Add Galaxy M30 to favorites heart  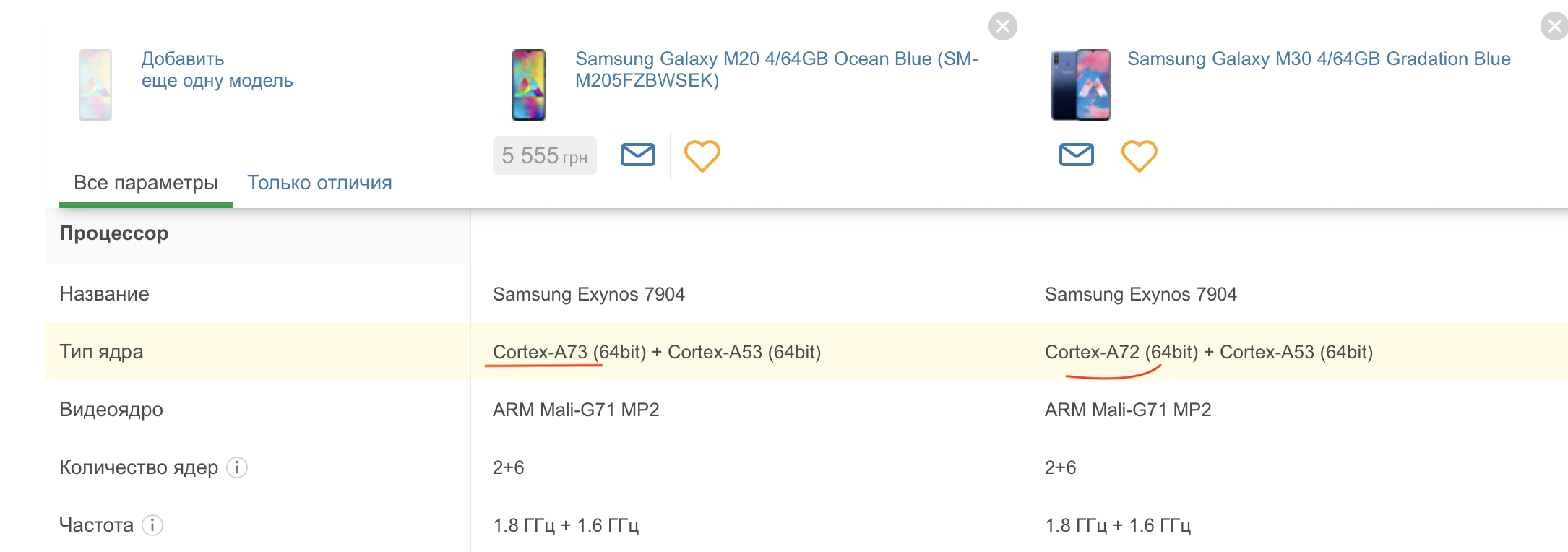pyautogui.click(x=1140, y=155)
